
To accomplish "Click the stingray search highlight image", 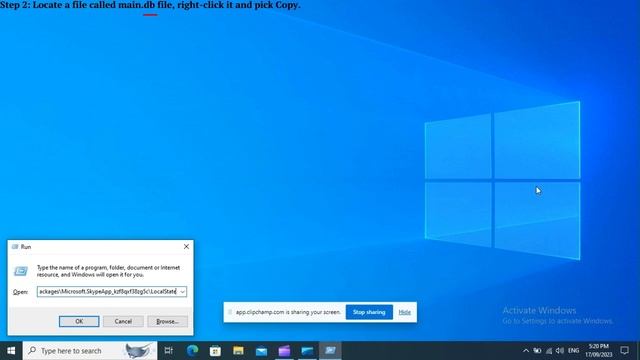I will click(x=138, y=350).
